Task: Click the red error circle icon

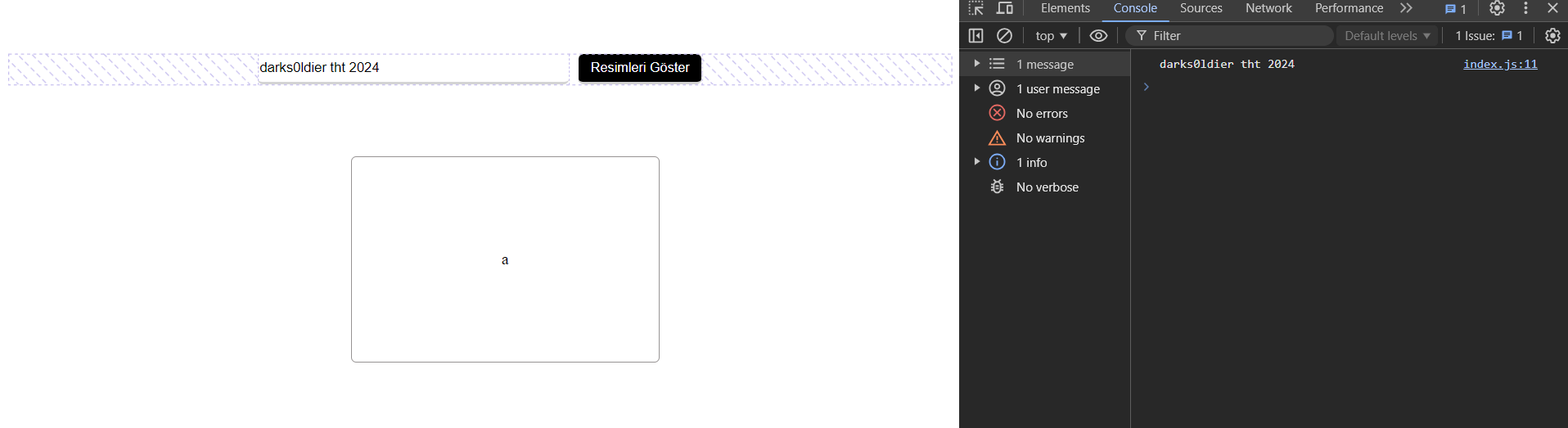Action: point(997,113)
